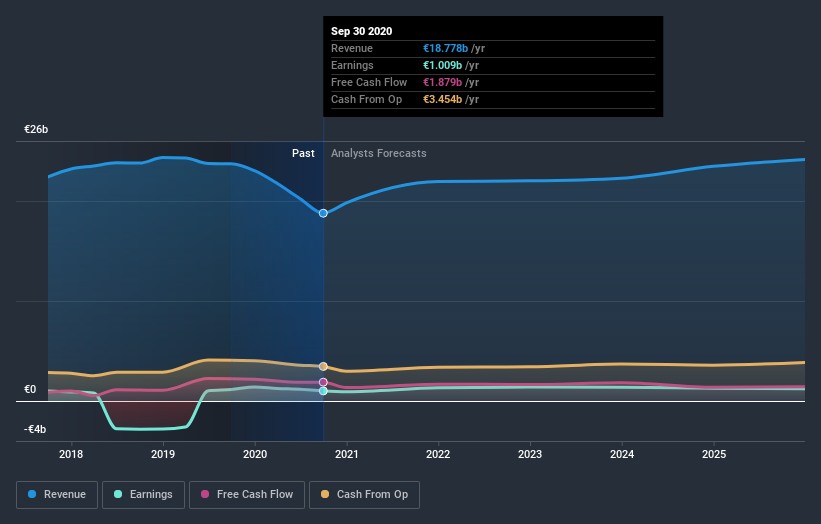Image resolution: width=821 pixels, height=524 pixels.
Task: Toggle the Cash From Op legend button
Action: pyautogui.click(x=364, y=495)
